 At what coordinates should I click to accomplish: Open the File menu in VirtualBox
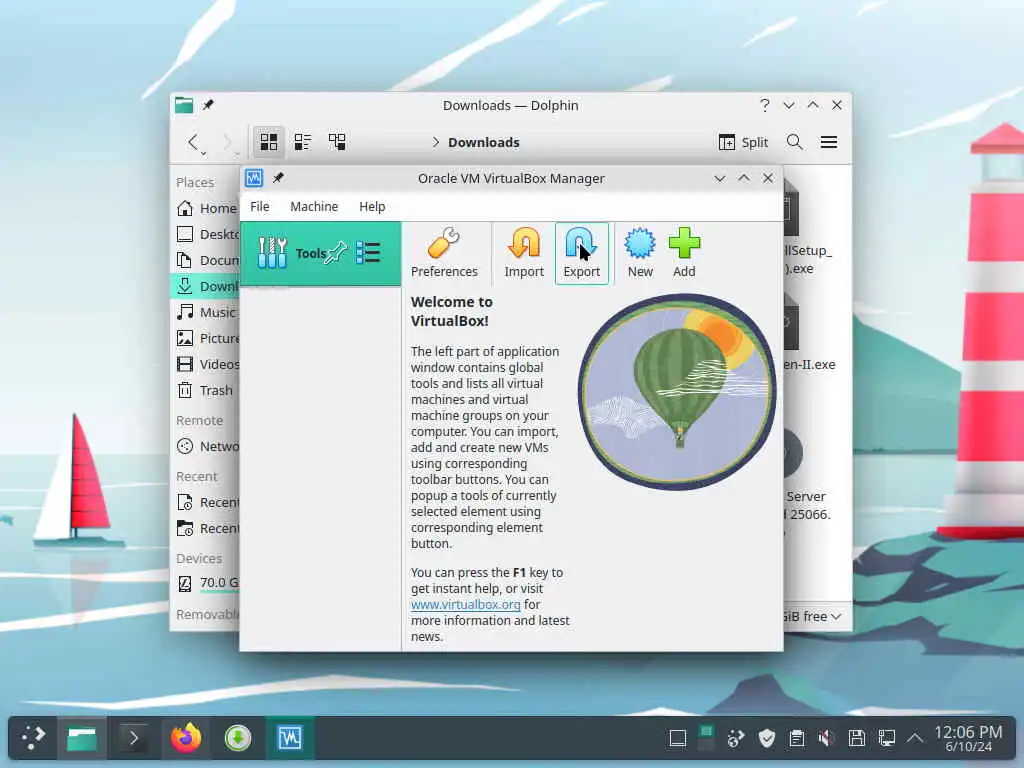click(x=259, y=206)
